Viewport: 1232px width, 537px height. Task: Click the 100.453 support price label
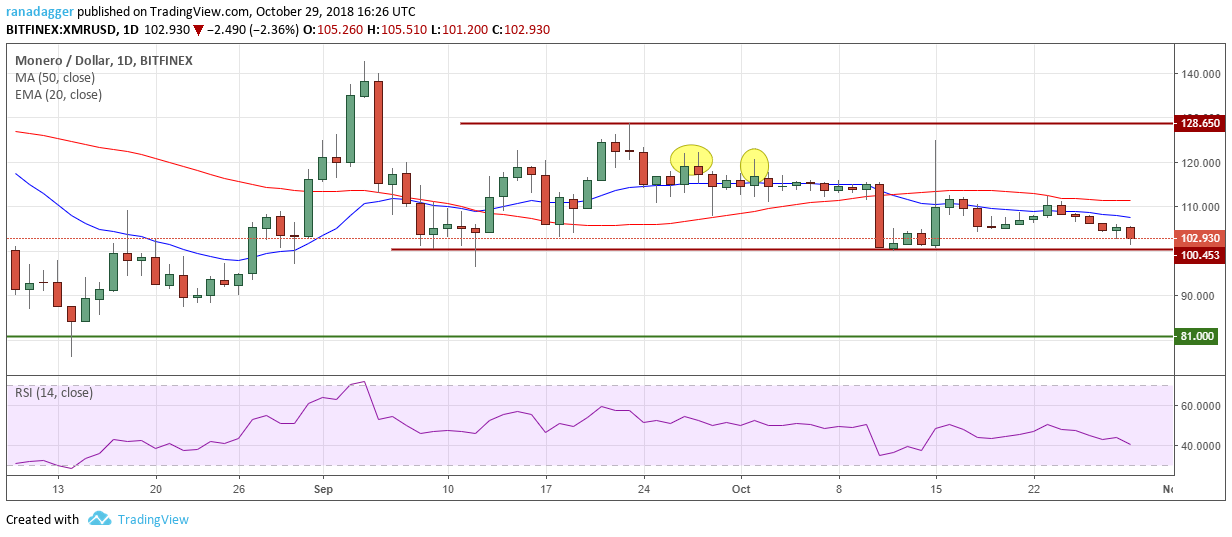pos(1200,256)
